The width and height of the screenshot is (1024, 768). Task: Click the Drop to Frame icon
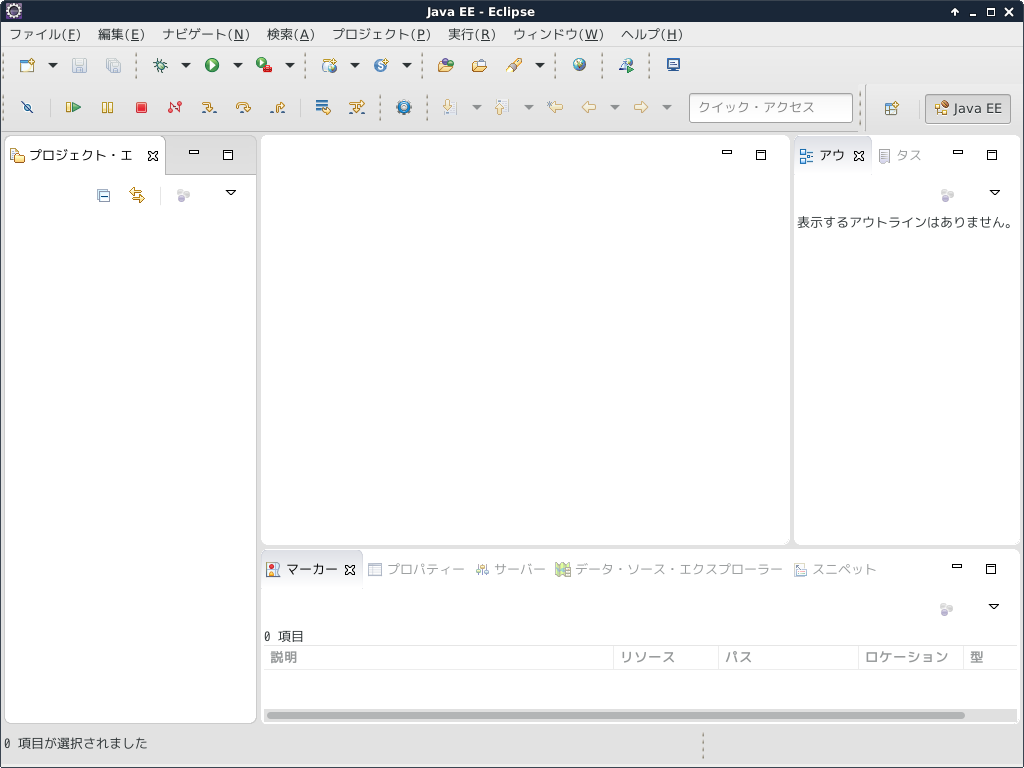tap(323, 107)
